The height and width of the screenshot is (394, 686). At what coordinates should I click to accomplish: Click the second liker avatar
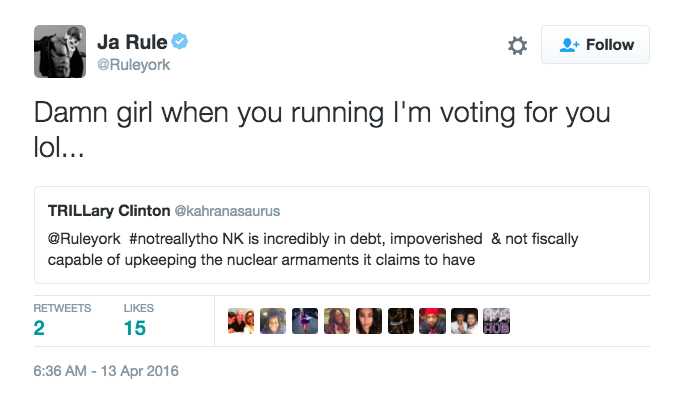pyautogui.click(x=273, y=321)
